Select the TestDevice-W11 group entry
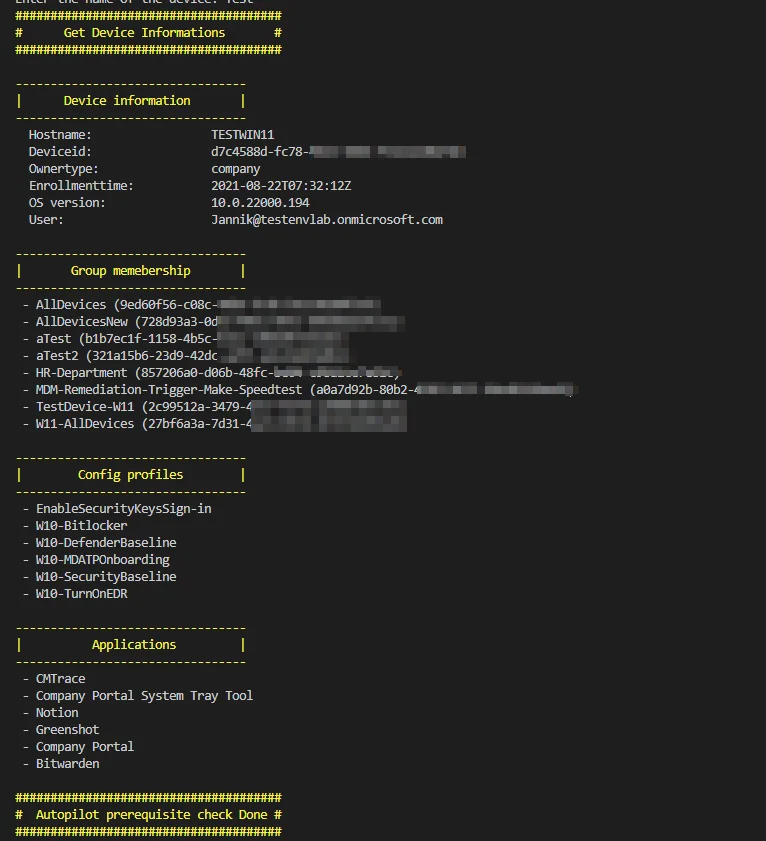This screenshot has height=841, width=766. [215, 407]
